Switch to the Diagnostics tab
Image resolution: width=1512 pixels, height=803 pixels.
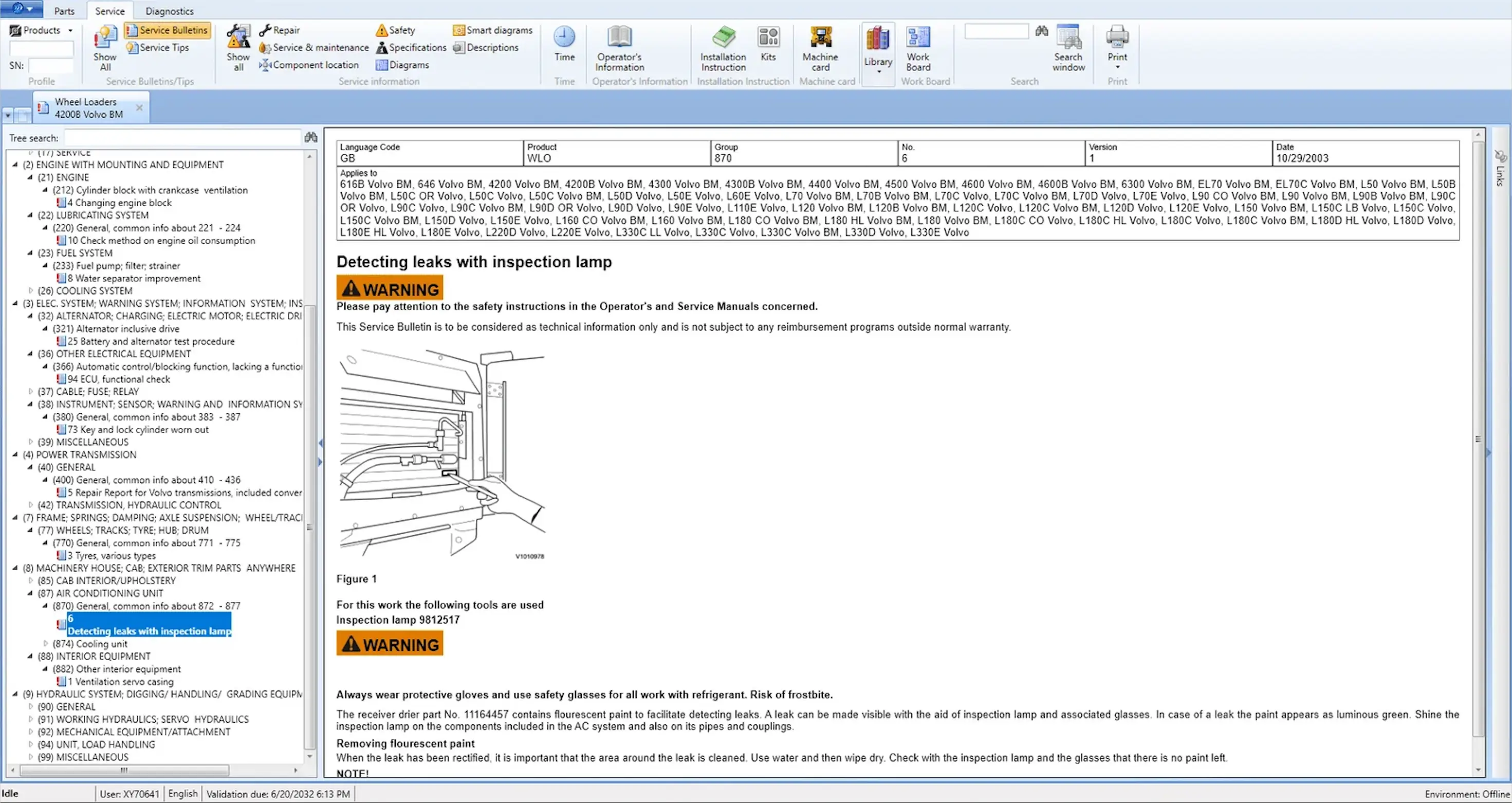(x=169, y=11)
